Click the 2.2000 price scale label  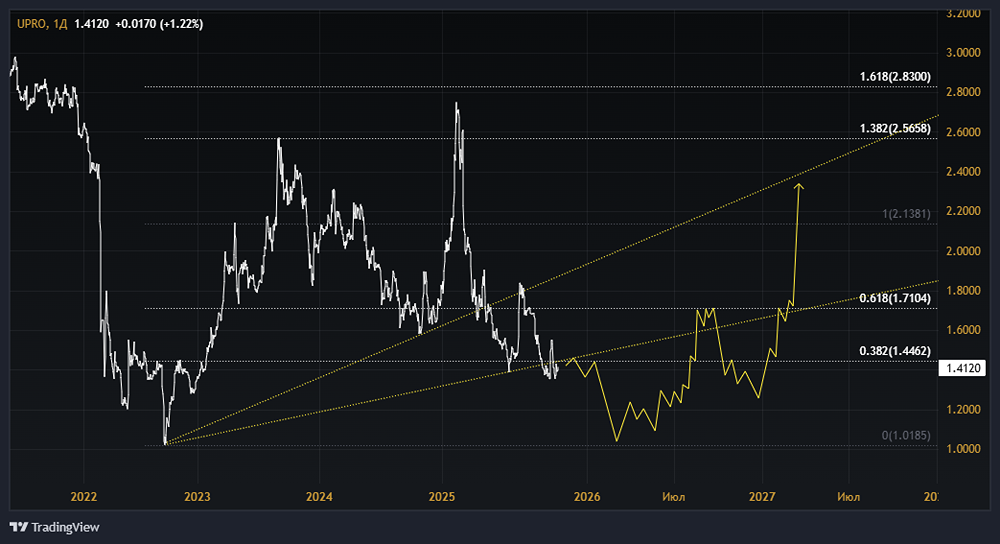coord(963,211)
